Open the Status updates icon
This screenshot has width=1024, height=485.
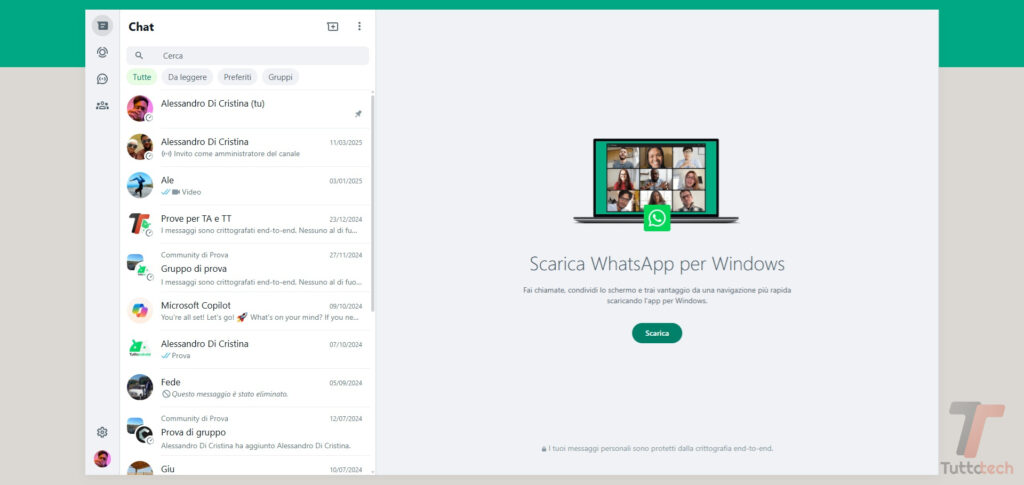[102, 52]
